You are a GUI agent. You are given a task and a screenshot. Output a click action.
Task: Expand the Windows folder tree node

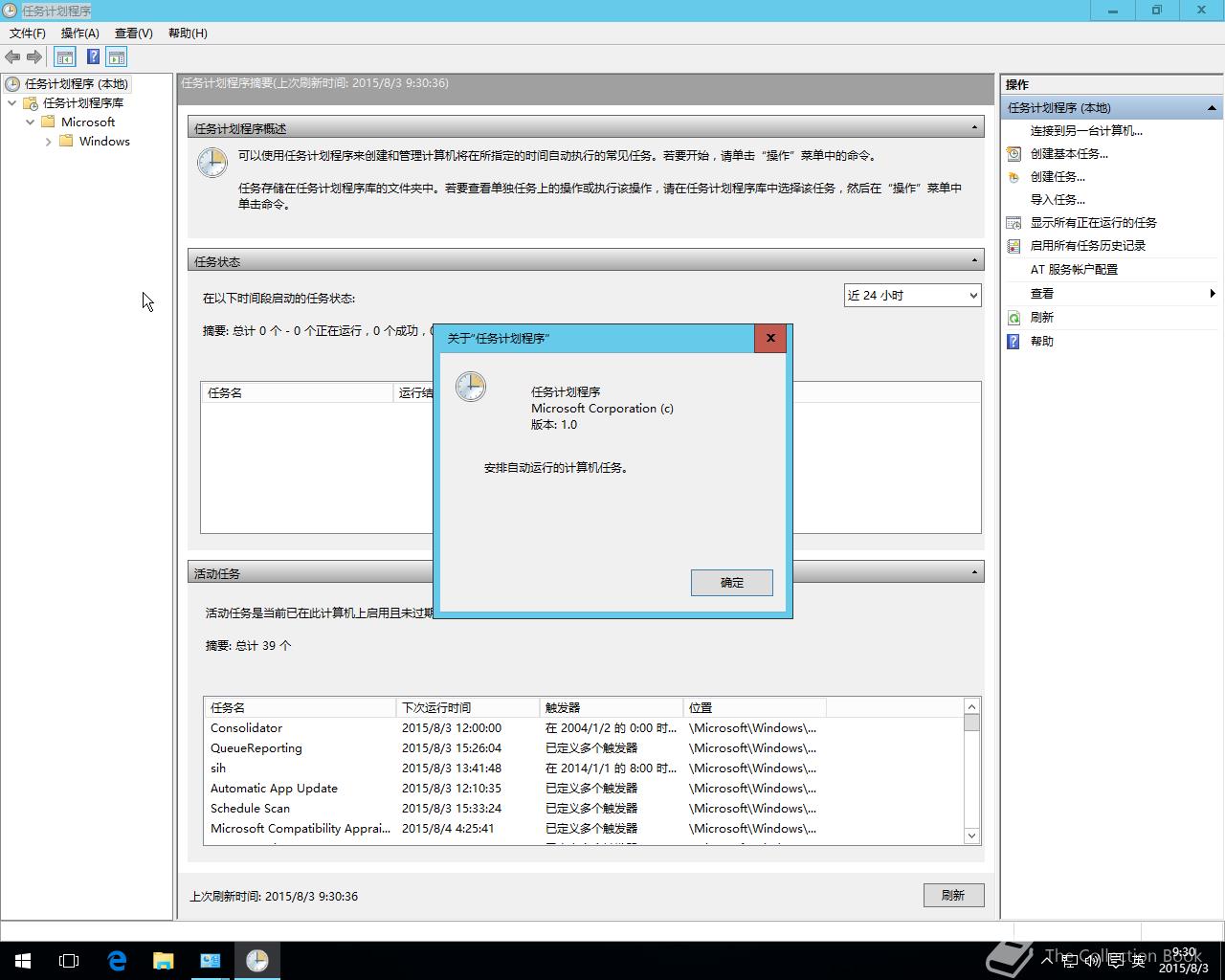(48, 142)
